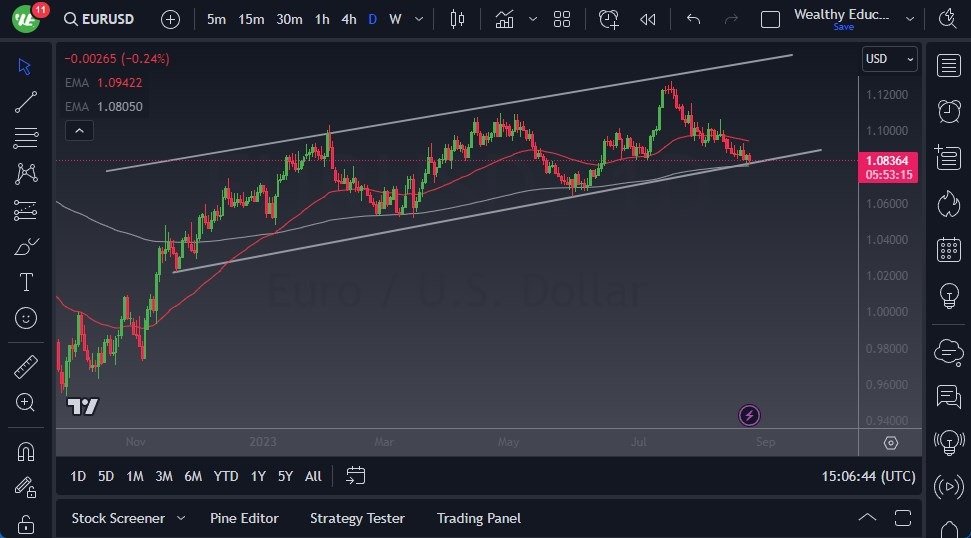The height and width of the screenshot is (538, 971).
Task: Open the candlestick chart style icon
Action: tap(458, 19)
